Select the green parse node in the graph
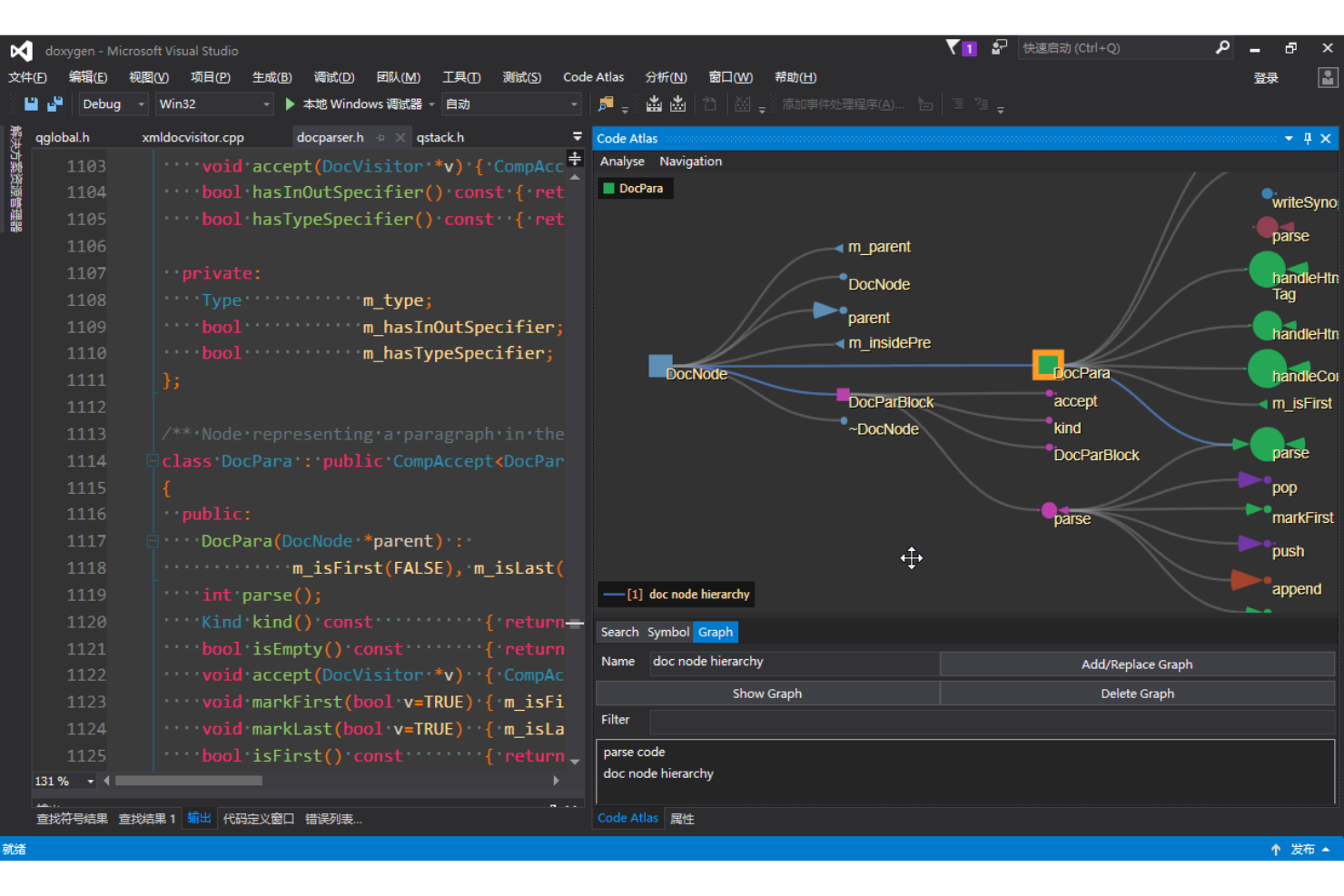The width and height of the screenshot is (1344, 896). click(x=1267, y=444)
